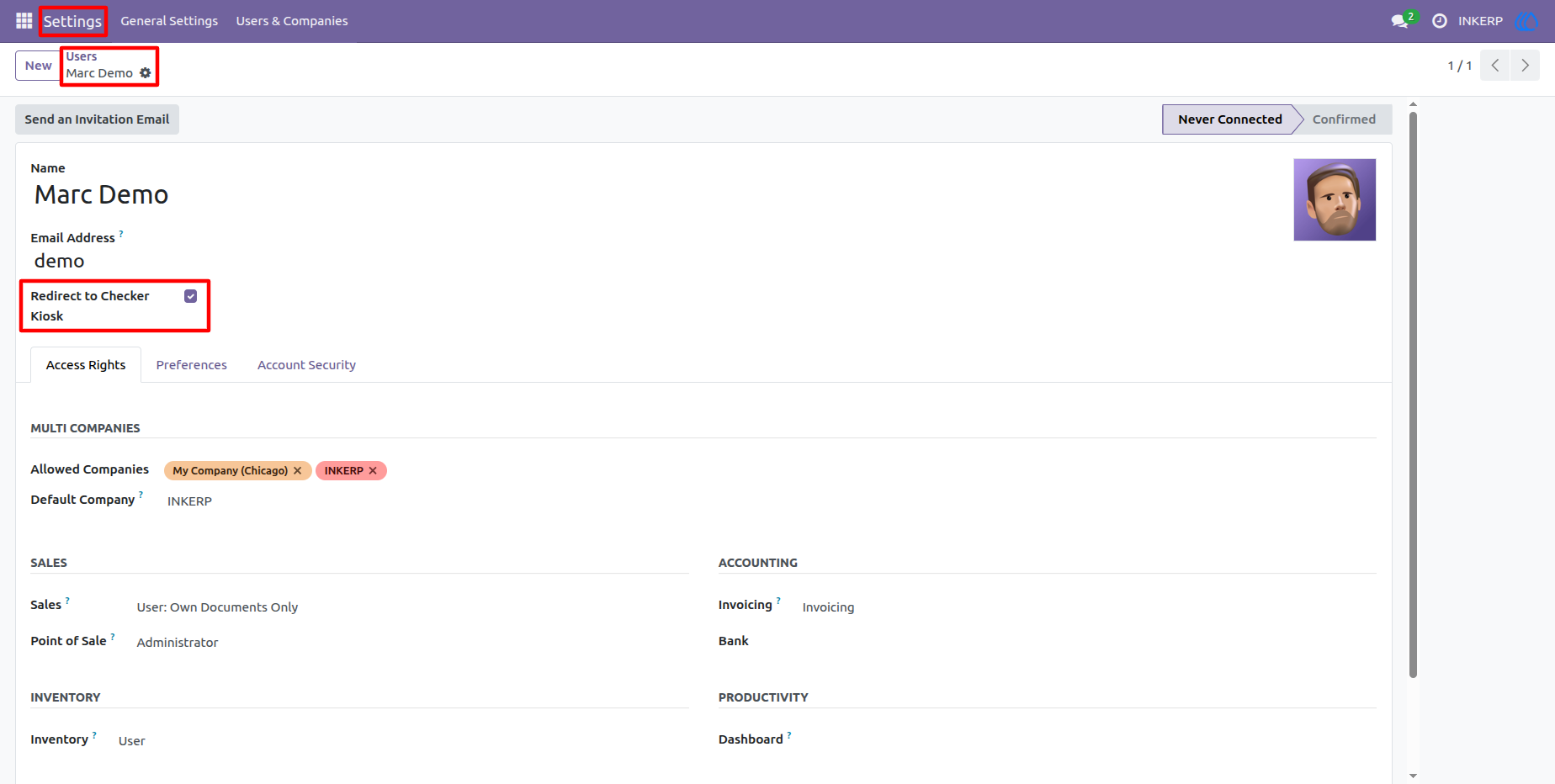This screenshot has height=784, width=1555.
Task: Open the Sales access level dropdown
Action: (x=412, y=607)
